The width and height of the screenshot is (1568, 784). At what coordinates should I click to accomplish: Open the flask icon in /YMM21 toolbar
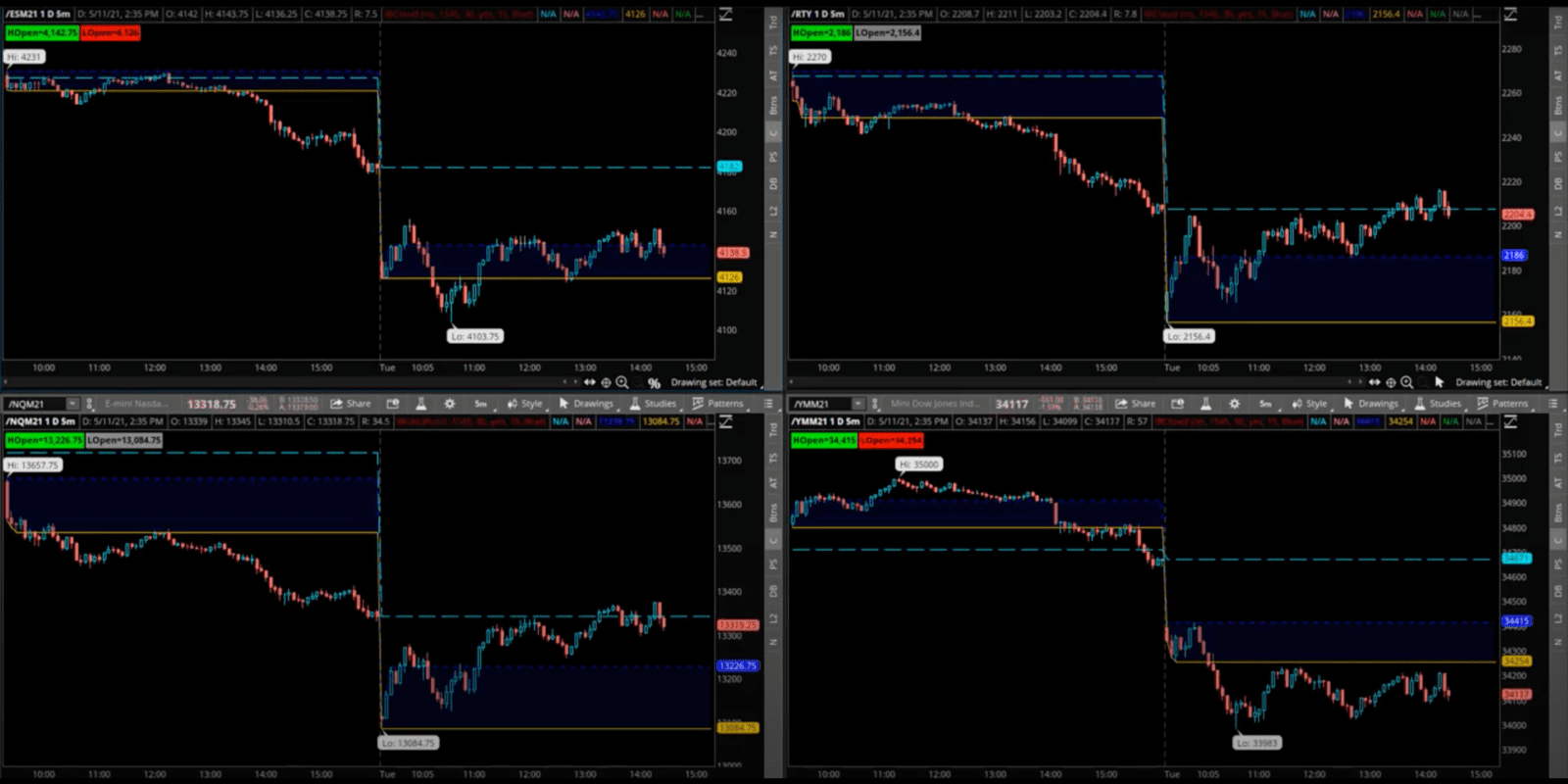click(1206, 404)
